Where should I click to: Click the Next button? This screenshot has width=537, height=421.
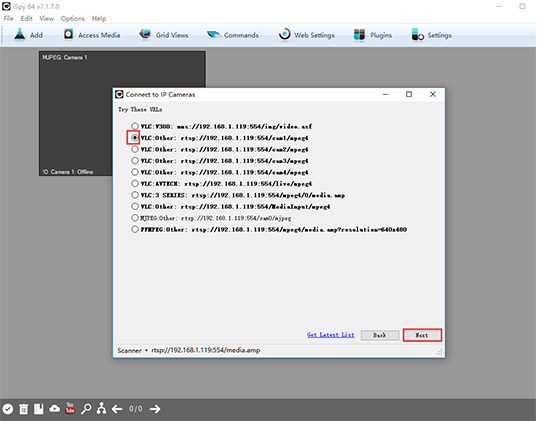(x=422, y=335)
